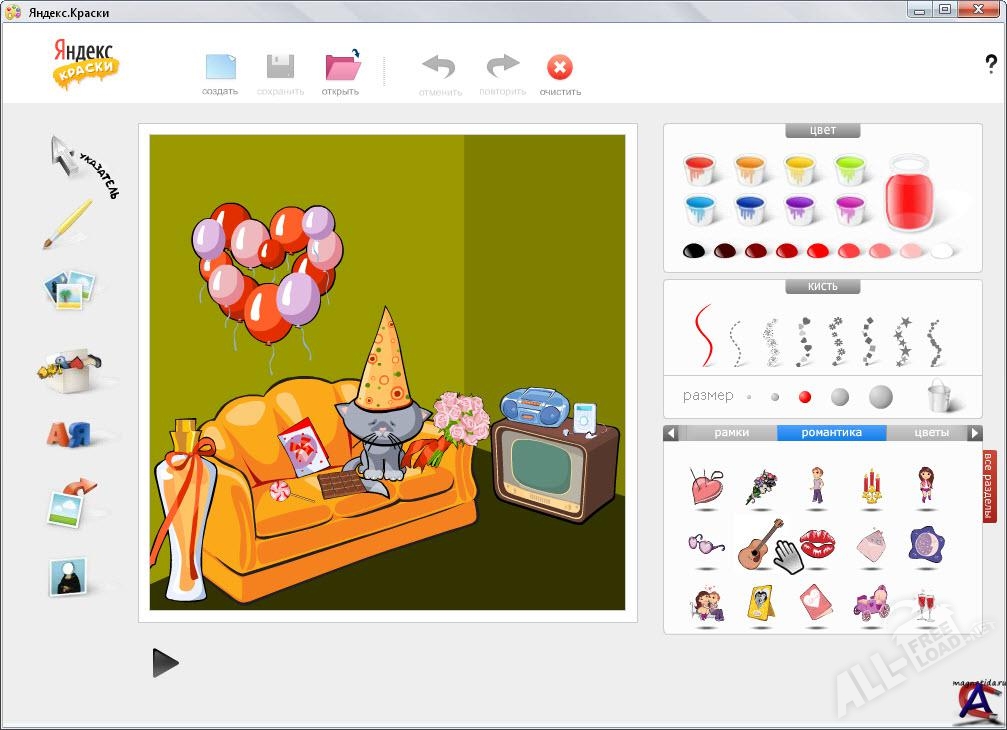
Task: Expand все разделы (all sections) side tab
Action: (990, 487)
